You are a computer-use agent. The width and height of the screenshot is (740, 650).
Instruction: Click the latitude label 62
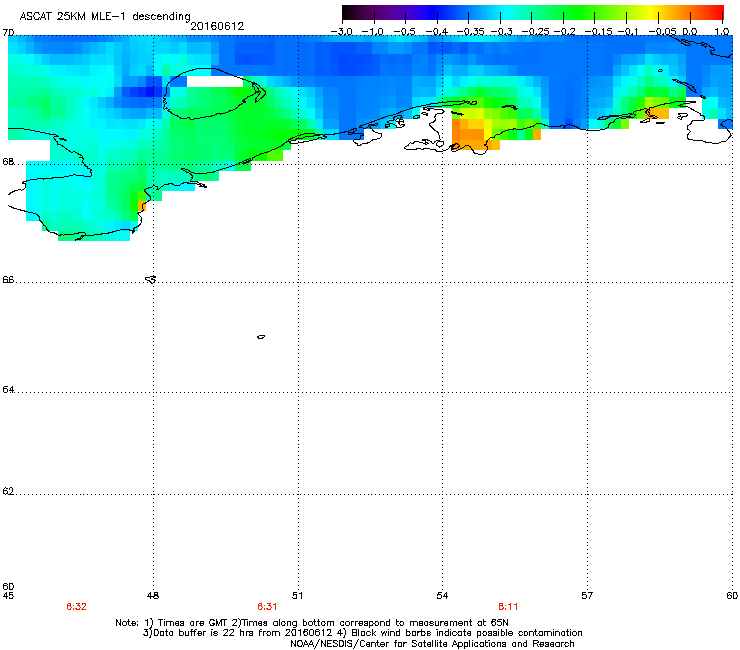8,491
